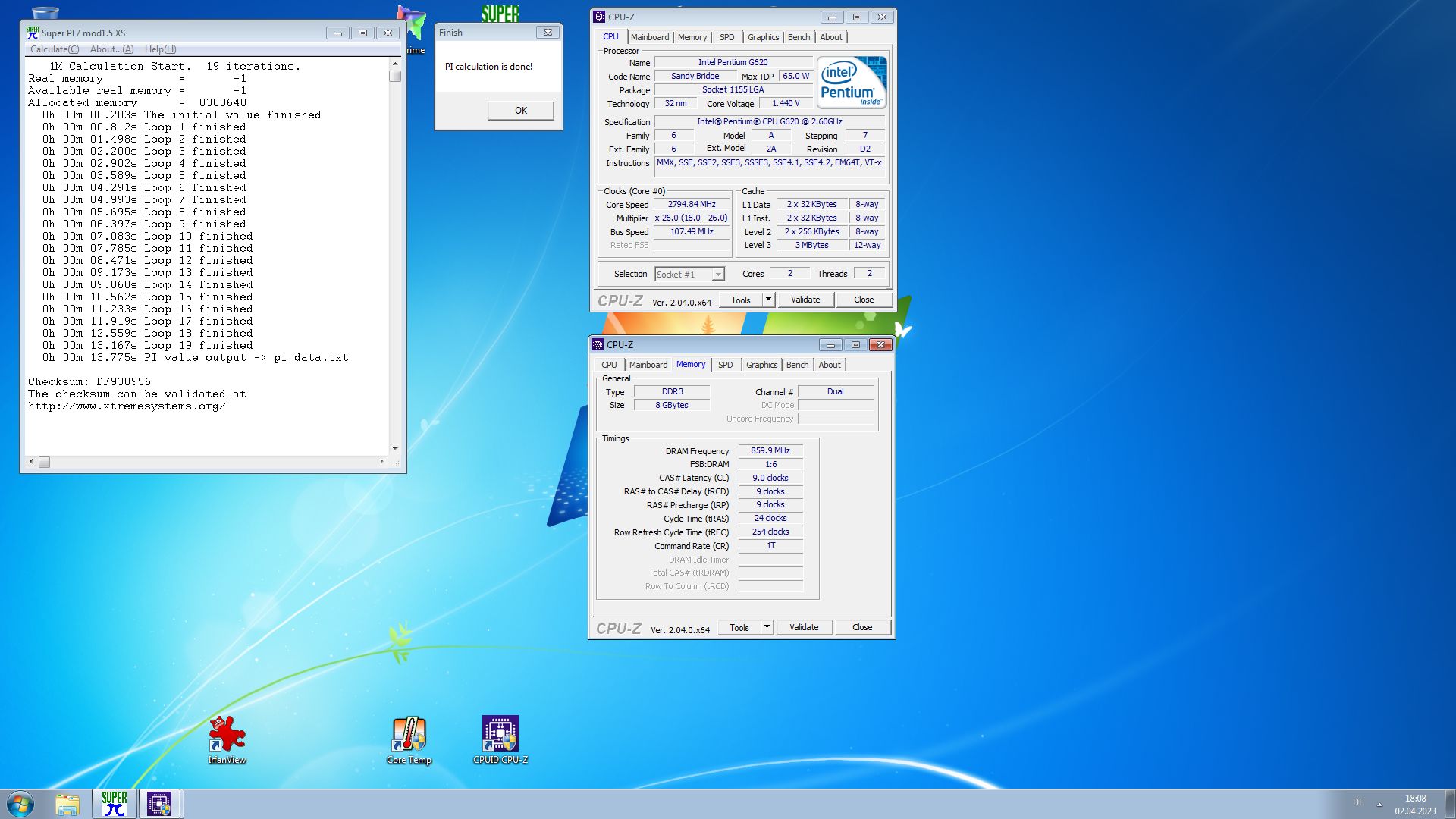Click Tools button in top CPU-Z window
Image resolution: width=1456 pixels, height=819 pixels.
(x=741, y=300)
